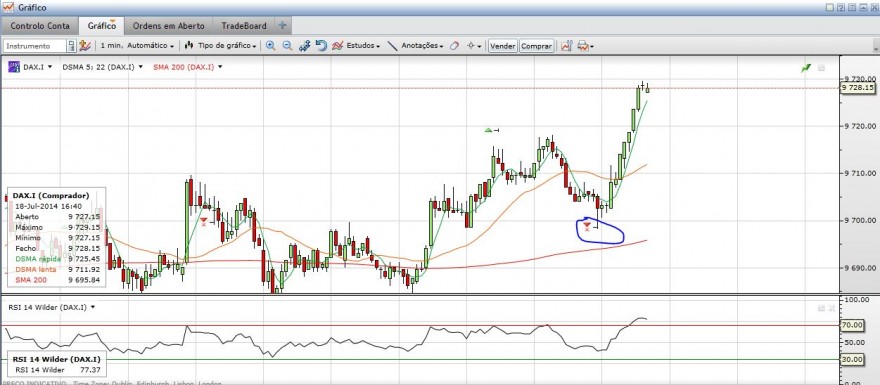Click the help question mark window icon
This screenshot has width=880, height=385.
coord(841,7)
